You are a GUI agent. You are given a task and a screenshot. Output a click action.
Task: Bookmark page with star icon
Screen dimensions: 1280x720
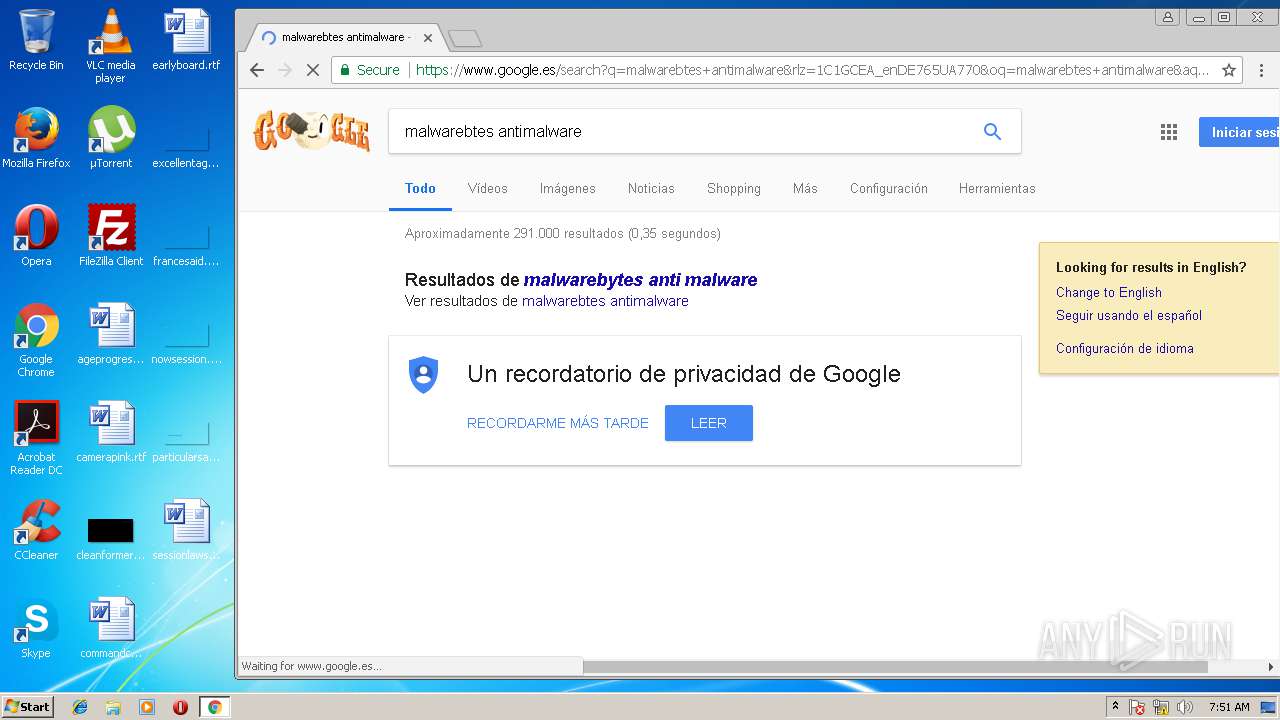[1229, 70]
